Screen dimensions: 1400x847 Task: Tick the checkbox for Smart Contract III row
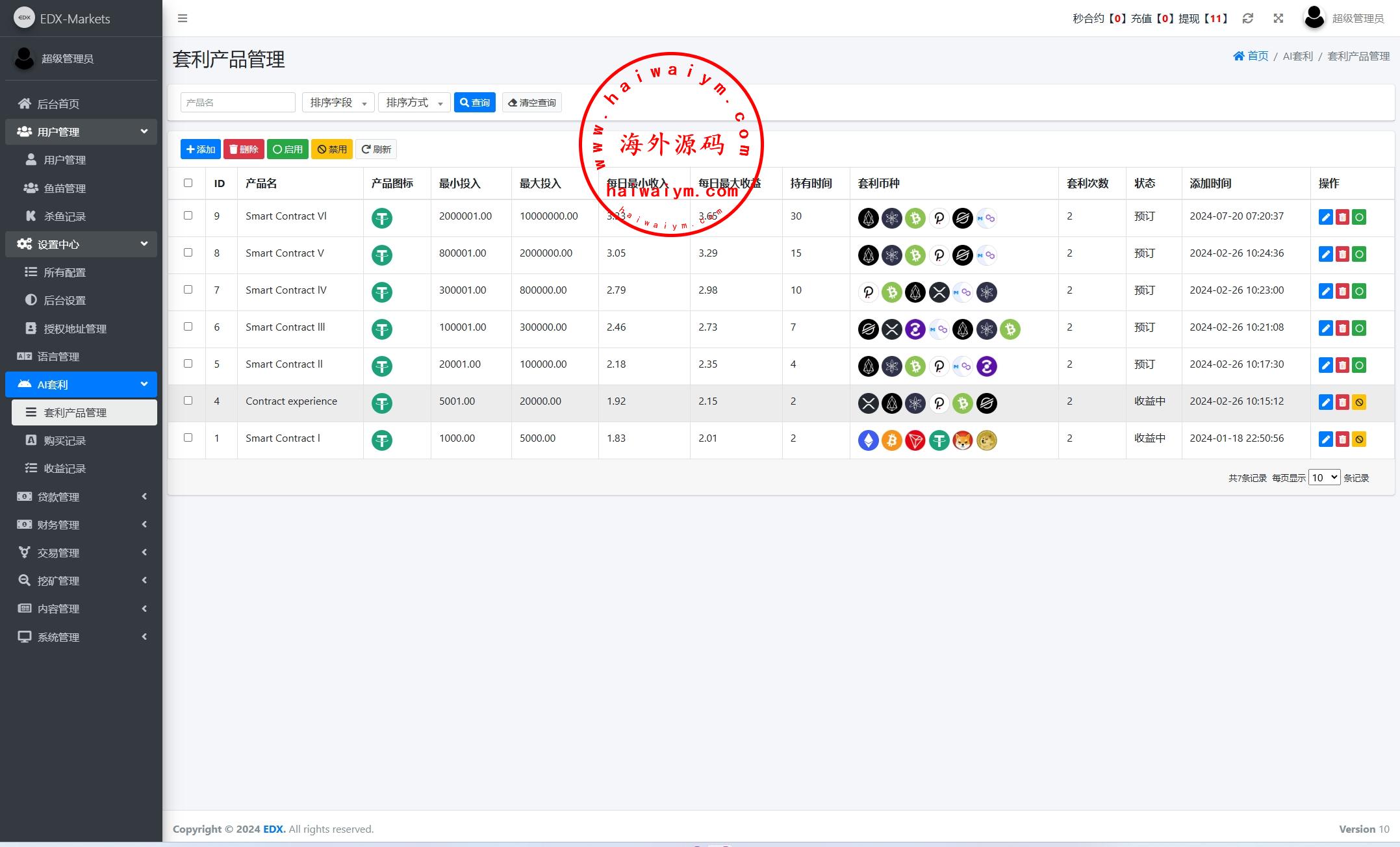188,326
